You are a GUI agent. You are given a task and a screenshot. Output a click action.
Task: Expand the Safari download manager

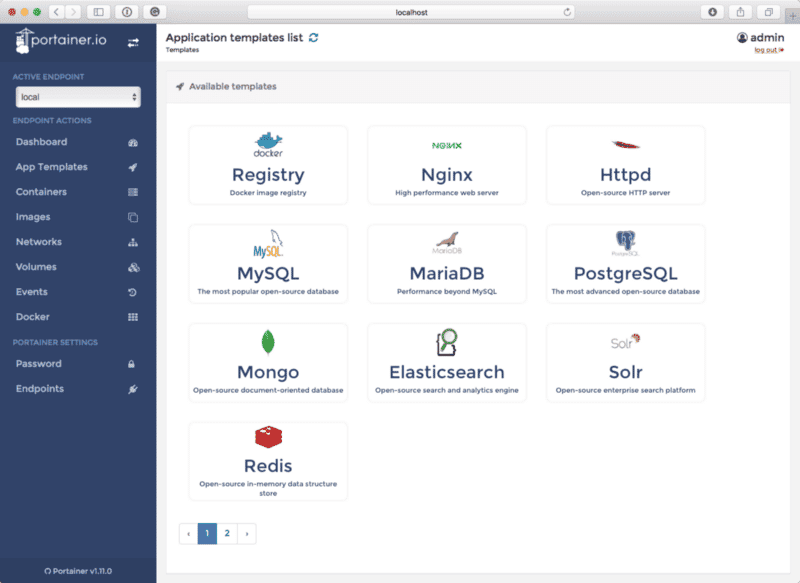710,12
